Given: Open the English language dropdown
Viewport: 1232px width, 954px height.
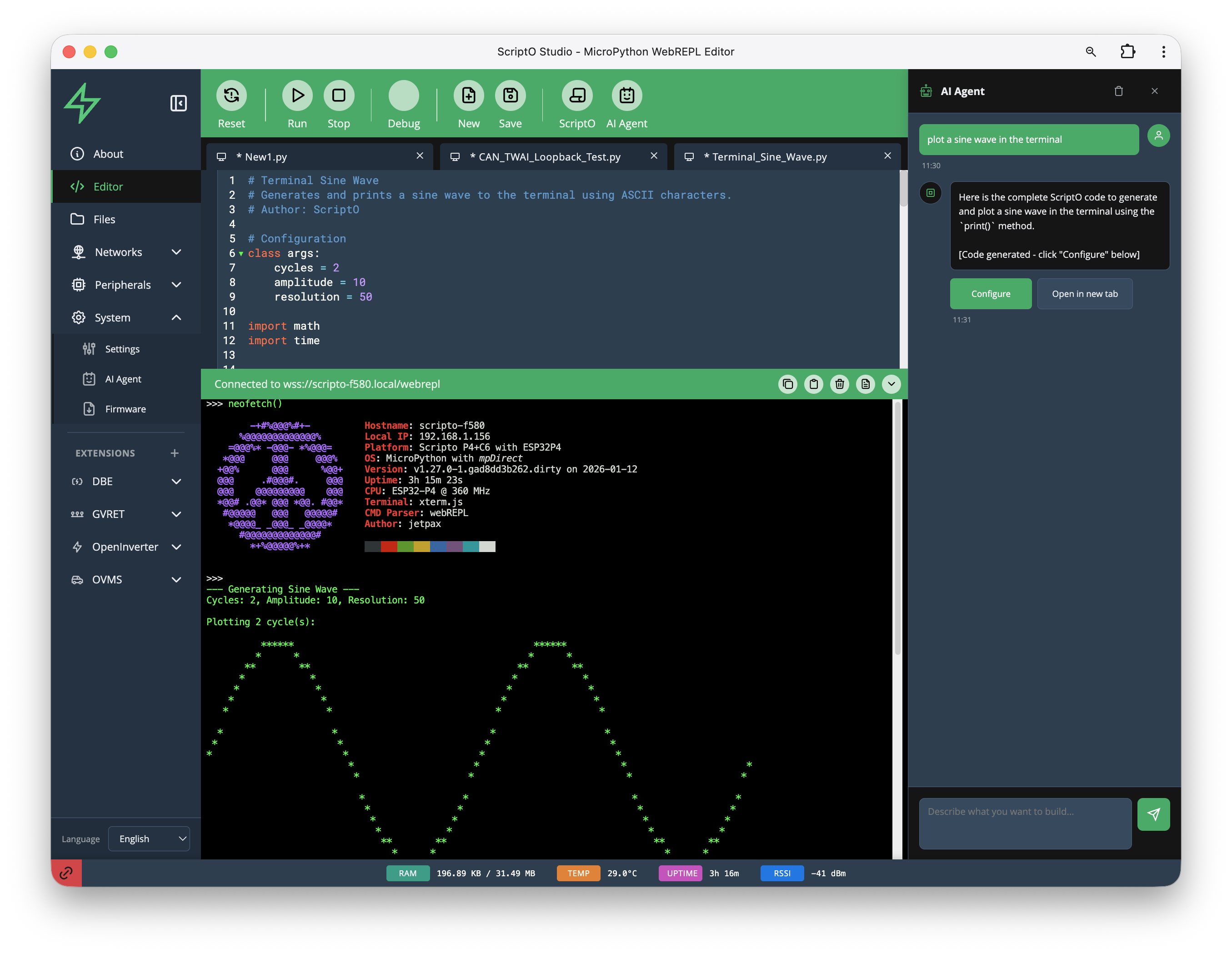Looking at the screenshot, I should [150, 839].
